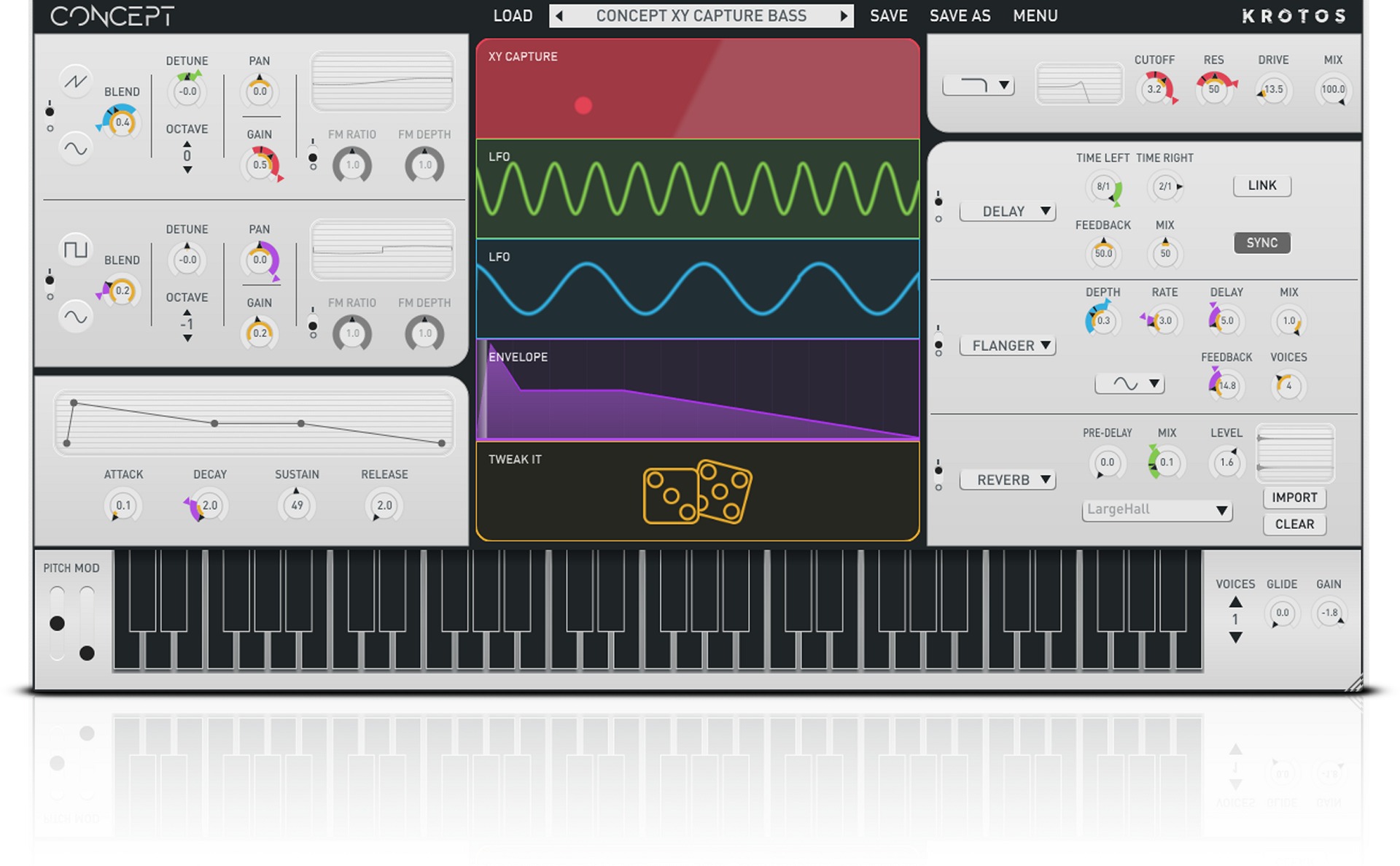Toggle oscillator one FM switch
Viewport: 1400px width, 866px height.
313,156
